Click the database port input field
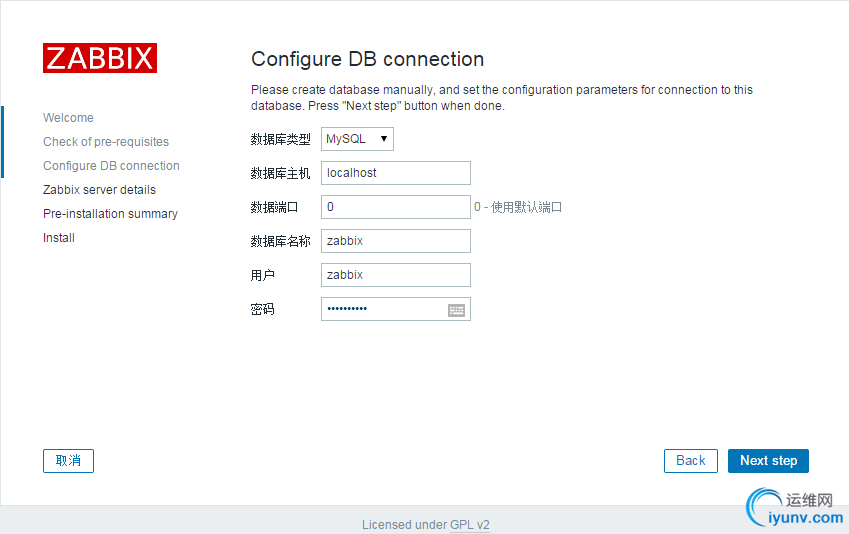849x534 pixels. [395, 207]
